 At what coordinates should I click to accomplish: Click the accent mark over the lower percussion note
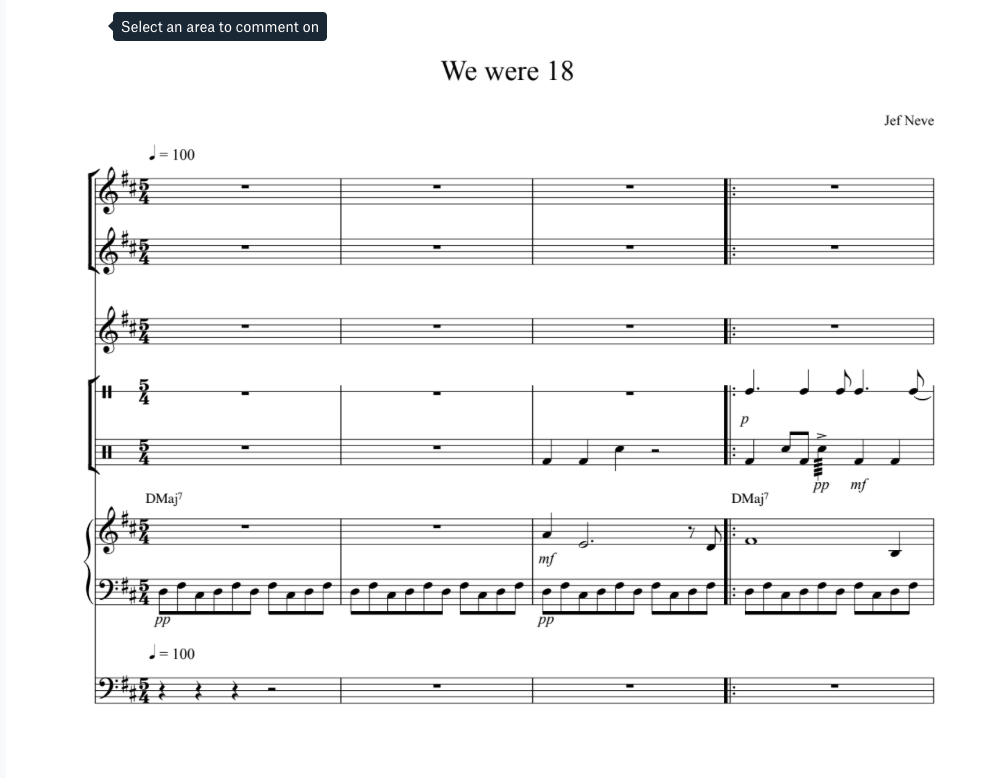pyautogui.click(x=822, y=435)
